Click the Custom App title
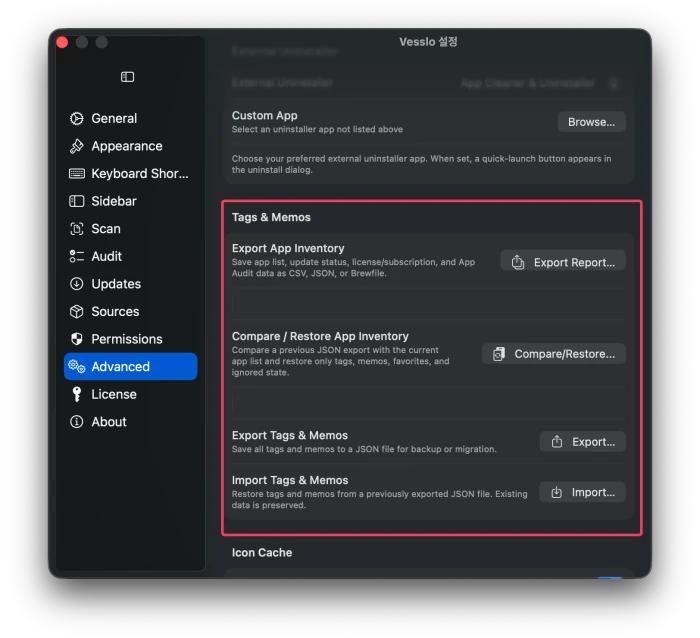This screenshot has width=700, height=638. pyautogui.click(x=264, y=116)
